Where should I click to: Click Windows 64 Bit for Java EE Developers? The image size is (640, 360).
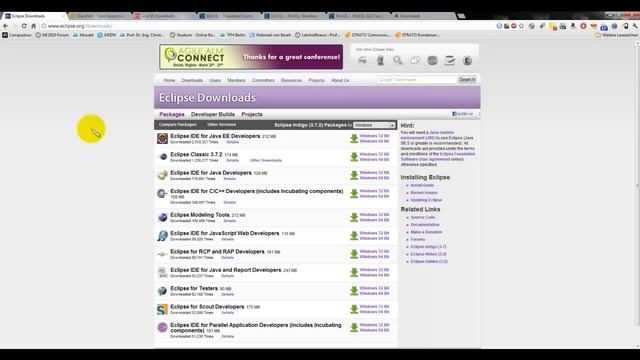[374, 141]
